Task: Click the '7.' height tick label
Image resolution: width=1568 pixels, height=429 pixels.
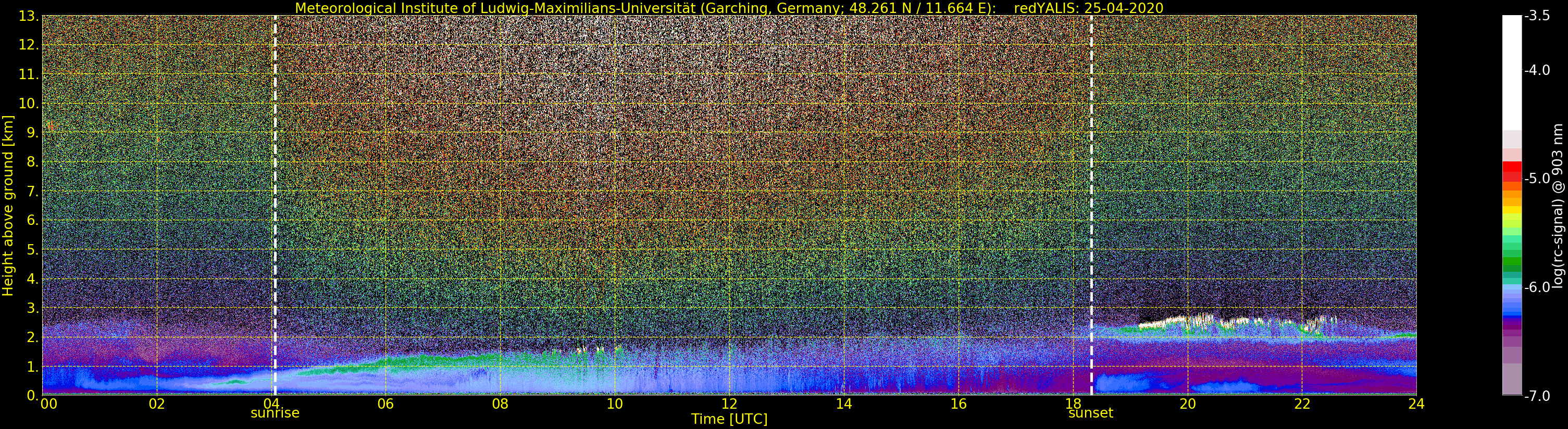Action: pos(33,191)
